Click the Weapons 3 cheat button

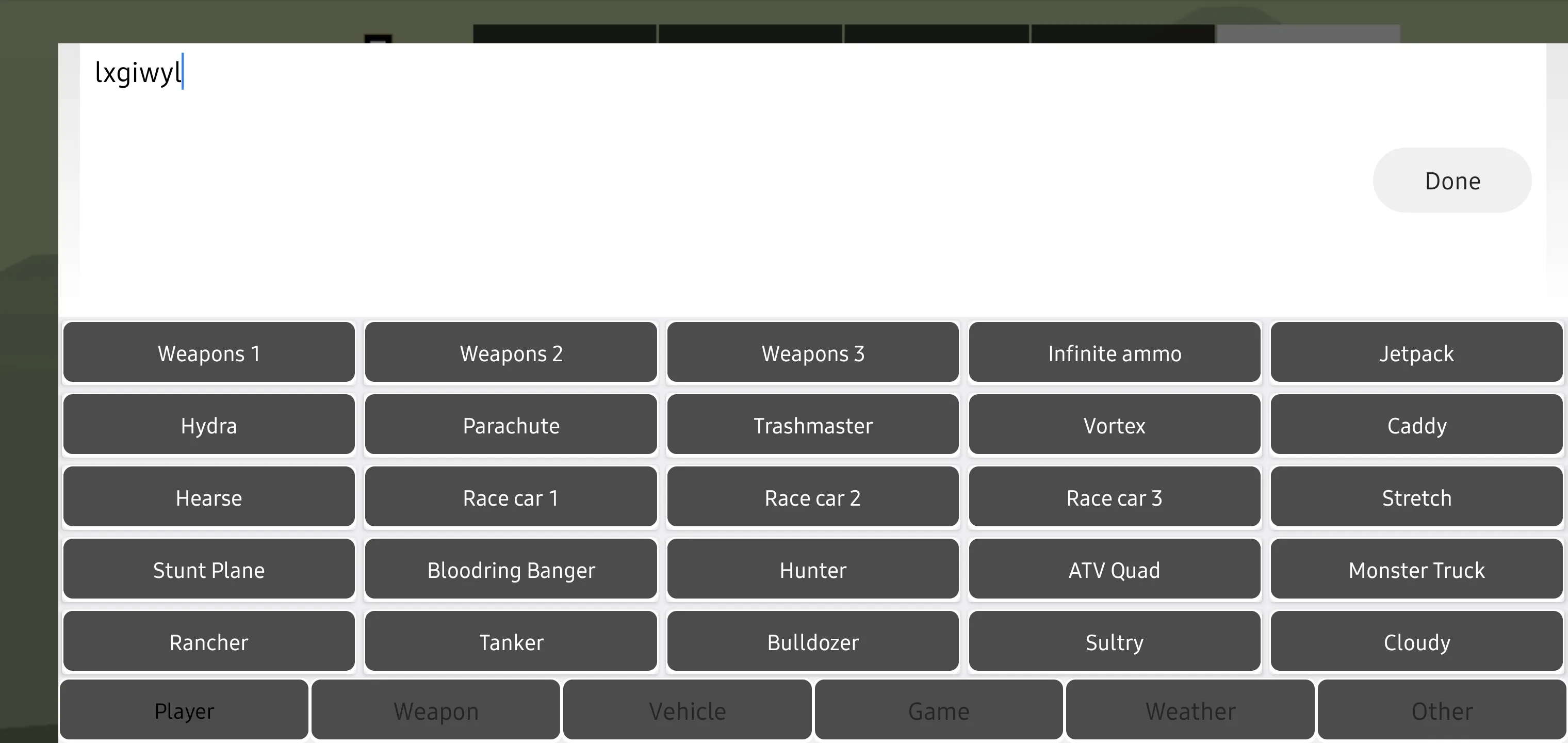(813, 353)
